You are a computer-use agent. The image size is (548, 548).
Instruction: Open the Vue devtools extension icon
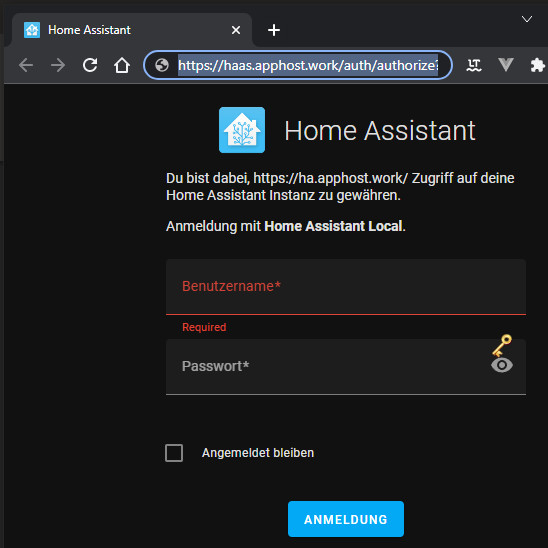tap(506, 65)
